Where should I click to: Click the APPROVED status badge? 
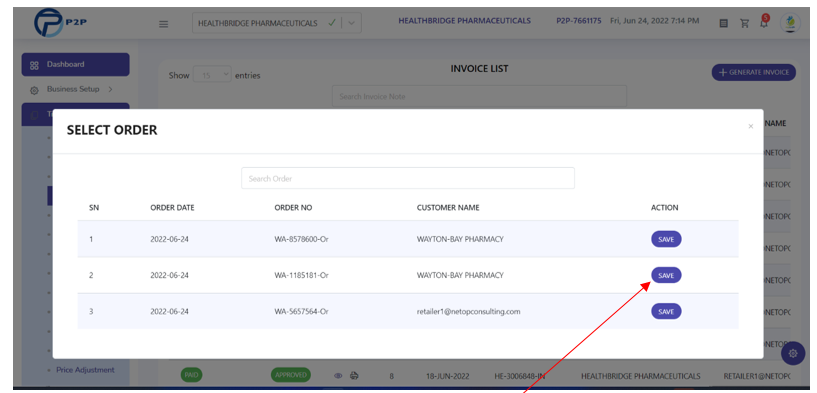[x=290, y=375]
